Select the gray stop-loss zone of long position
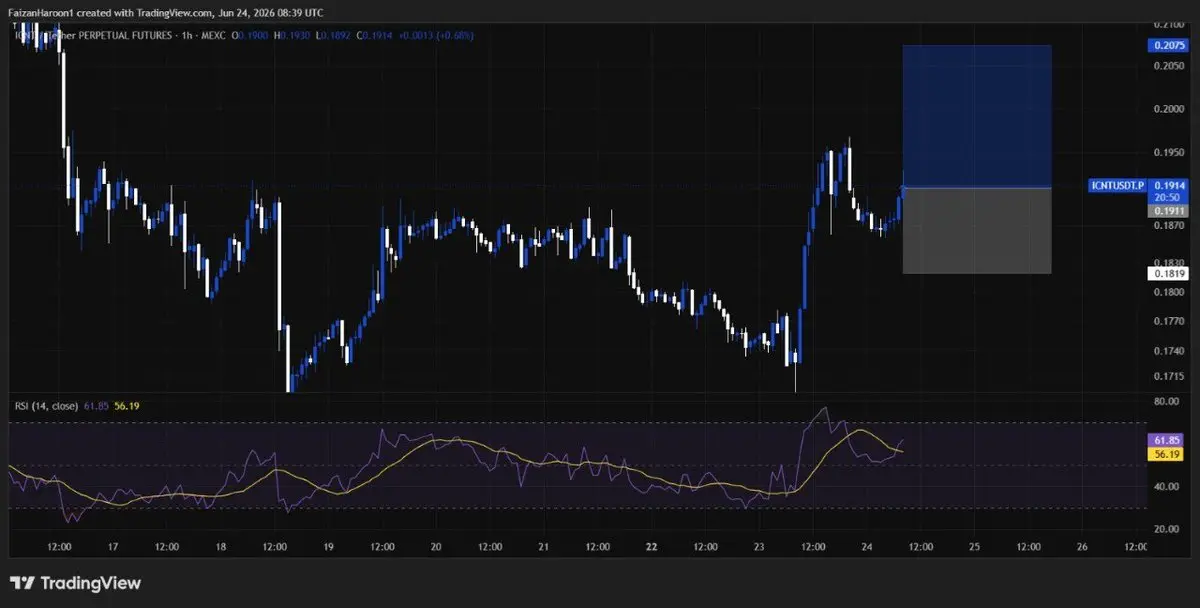This screenshot has height=608, width=1200. pyautogui.click(x=977, y=231)
